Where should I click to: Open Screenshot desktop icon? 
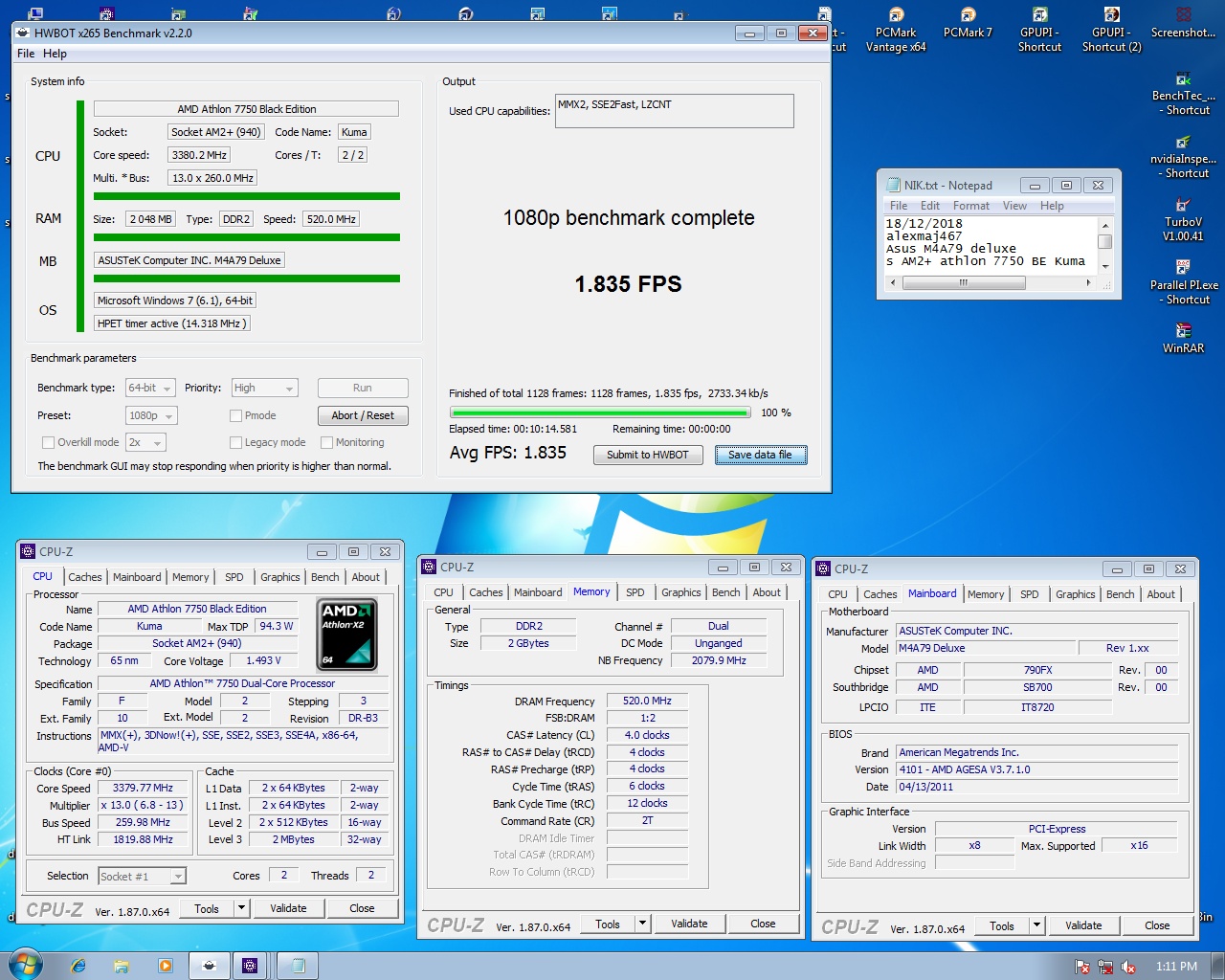[x=1183, y=24]
